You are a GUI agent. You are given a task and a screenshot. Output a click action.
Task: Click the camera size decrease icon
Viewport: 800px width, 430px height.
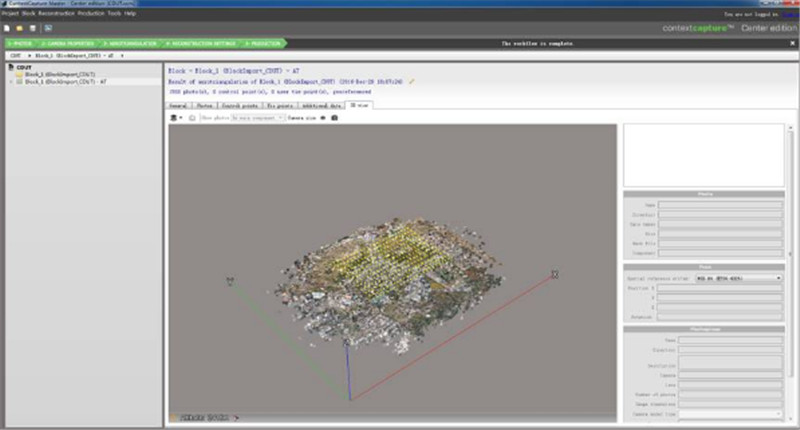323,117
